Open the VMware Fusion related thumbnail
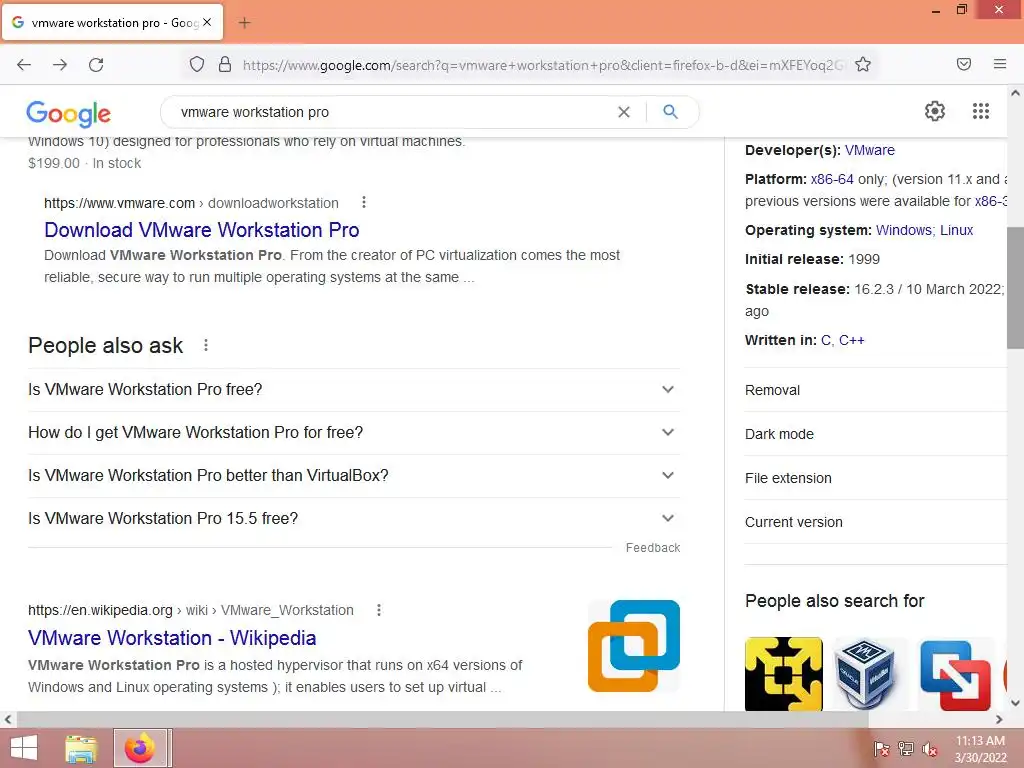Viewport: 1024px width, 768px height. (955, 674)
